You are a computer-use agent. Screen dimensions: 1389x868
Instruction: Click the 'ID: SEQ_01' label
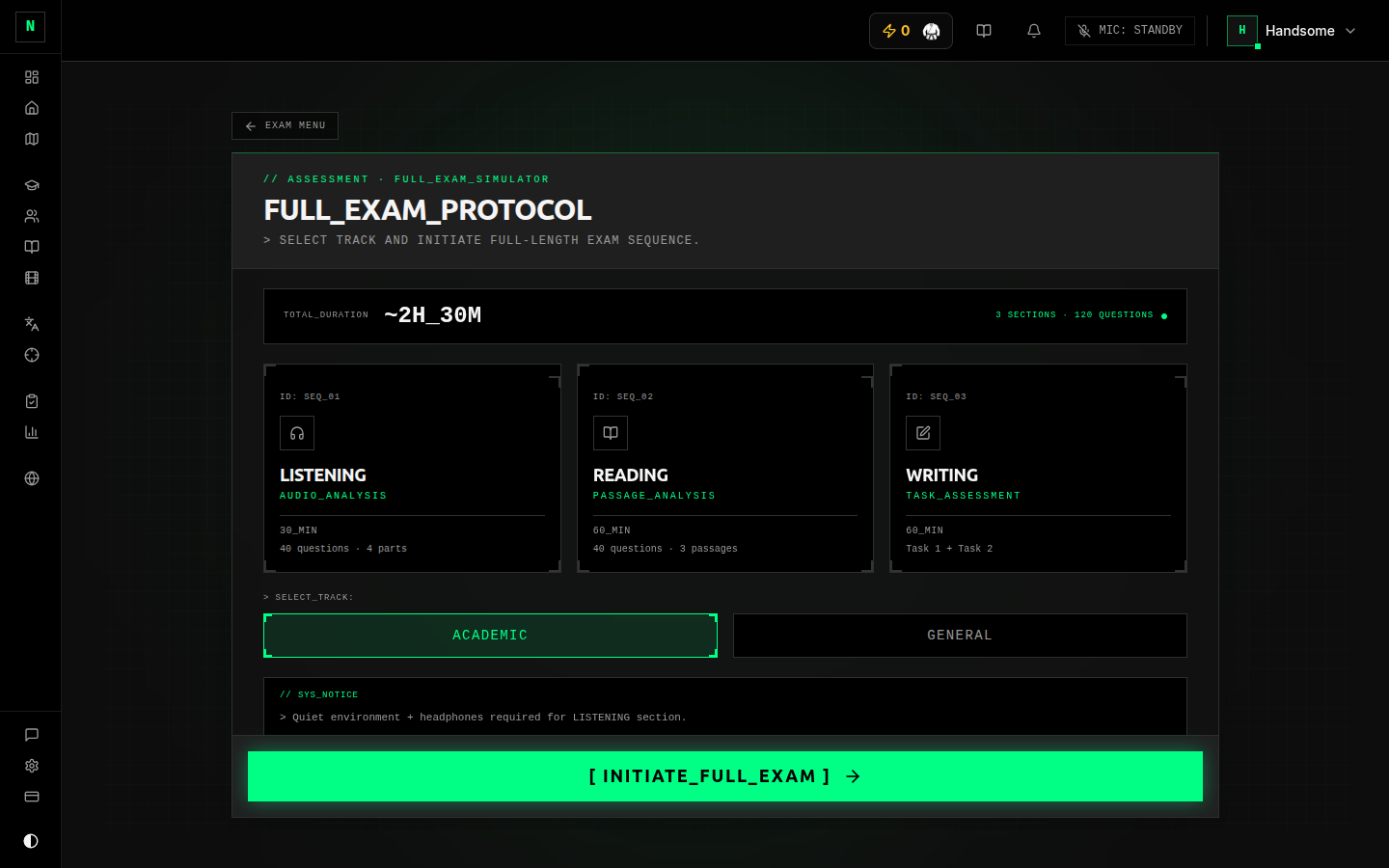(310, 396)
